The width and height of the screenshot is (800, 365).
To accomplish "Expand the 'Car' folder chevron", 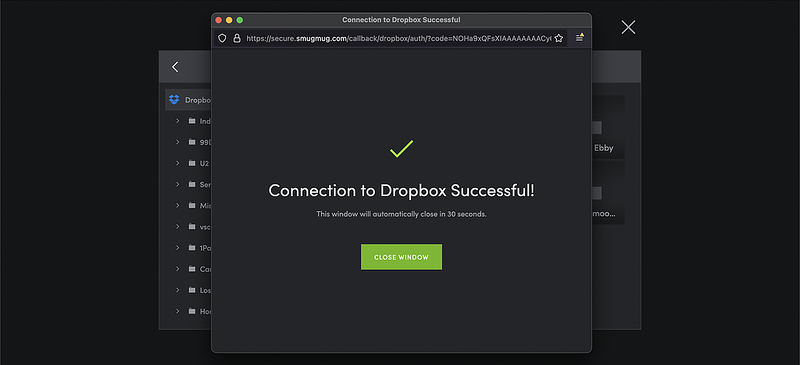I will pos(178,269).
